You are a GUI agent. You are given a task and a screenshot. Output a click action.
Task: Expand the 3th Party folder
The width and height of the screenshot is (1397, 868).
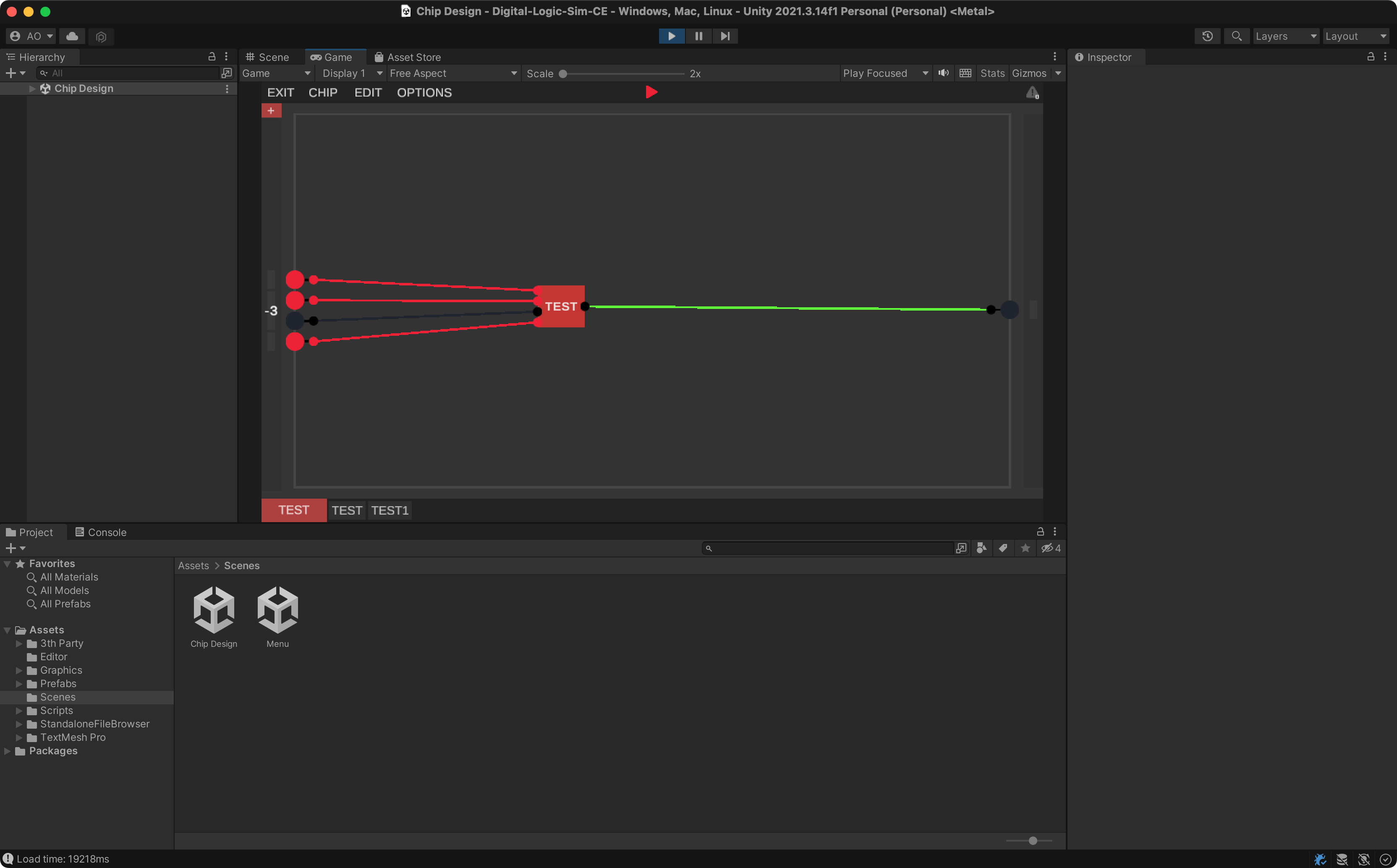[x=19, y=643]
